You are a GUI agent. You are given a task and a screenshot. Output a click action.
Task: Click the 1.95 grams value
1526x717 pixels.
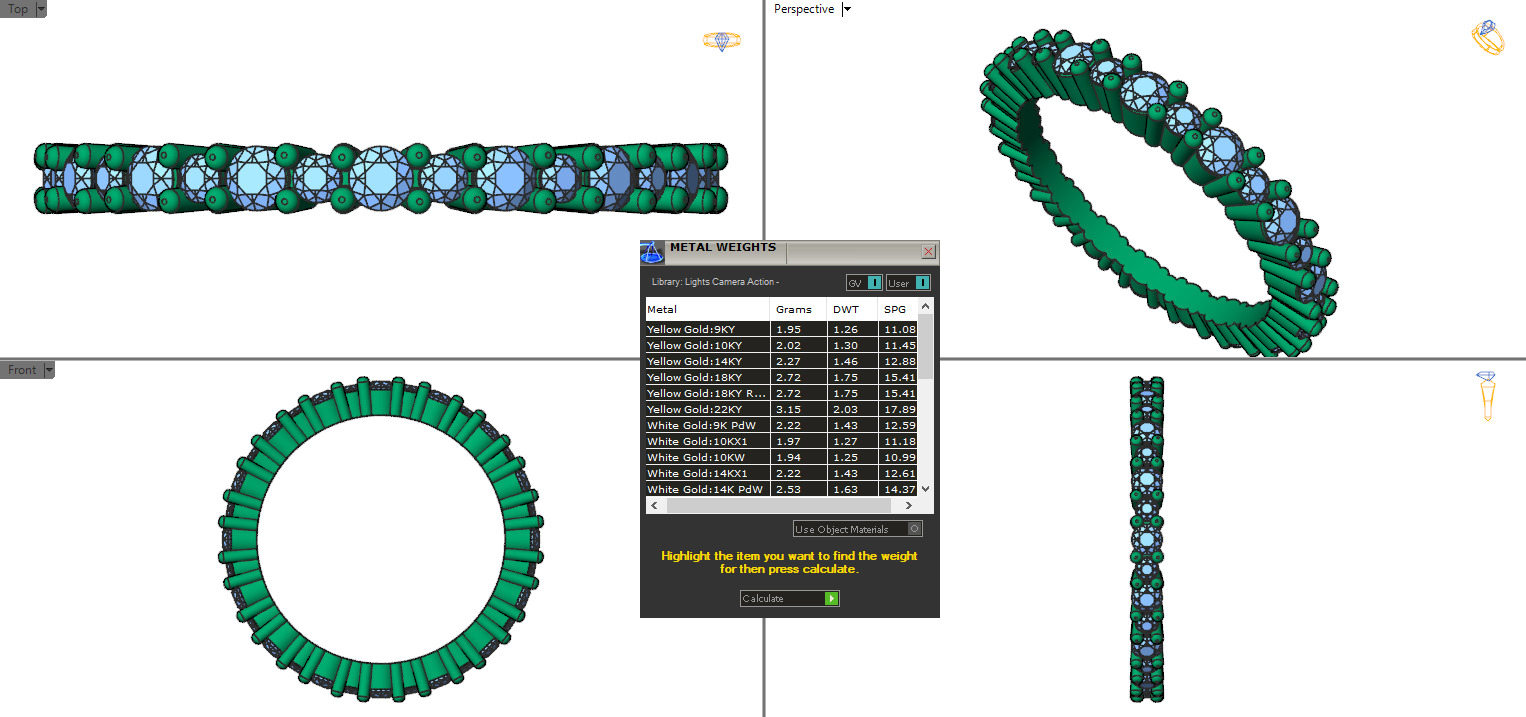pos(787,329)
